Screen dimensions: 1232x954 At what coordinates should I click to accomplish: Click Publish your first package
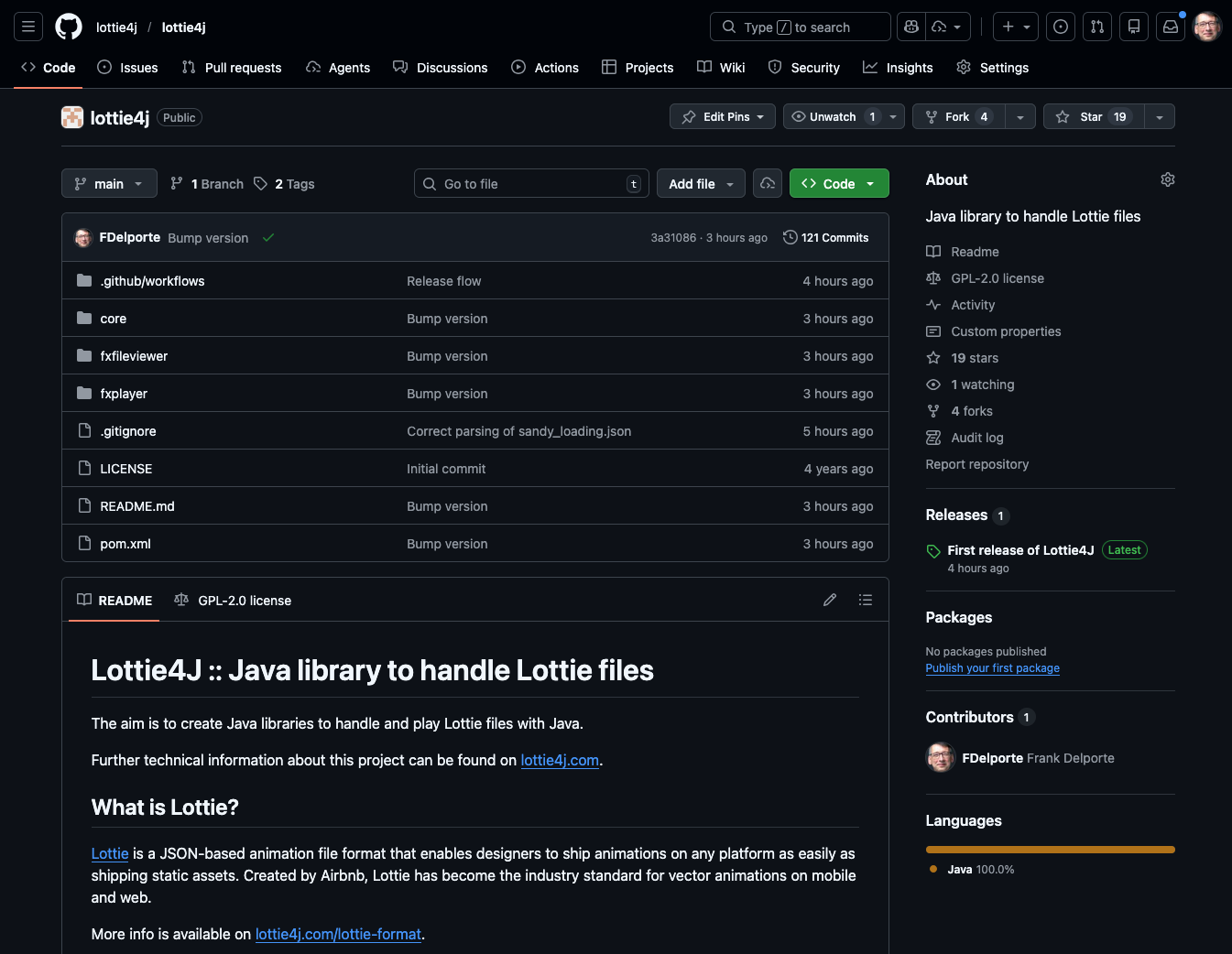click(x=992, y=668)
